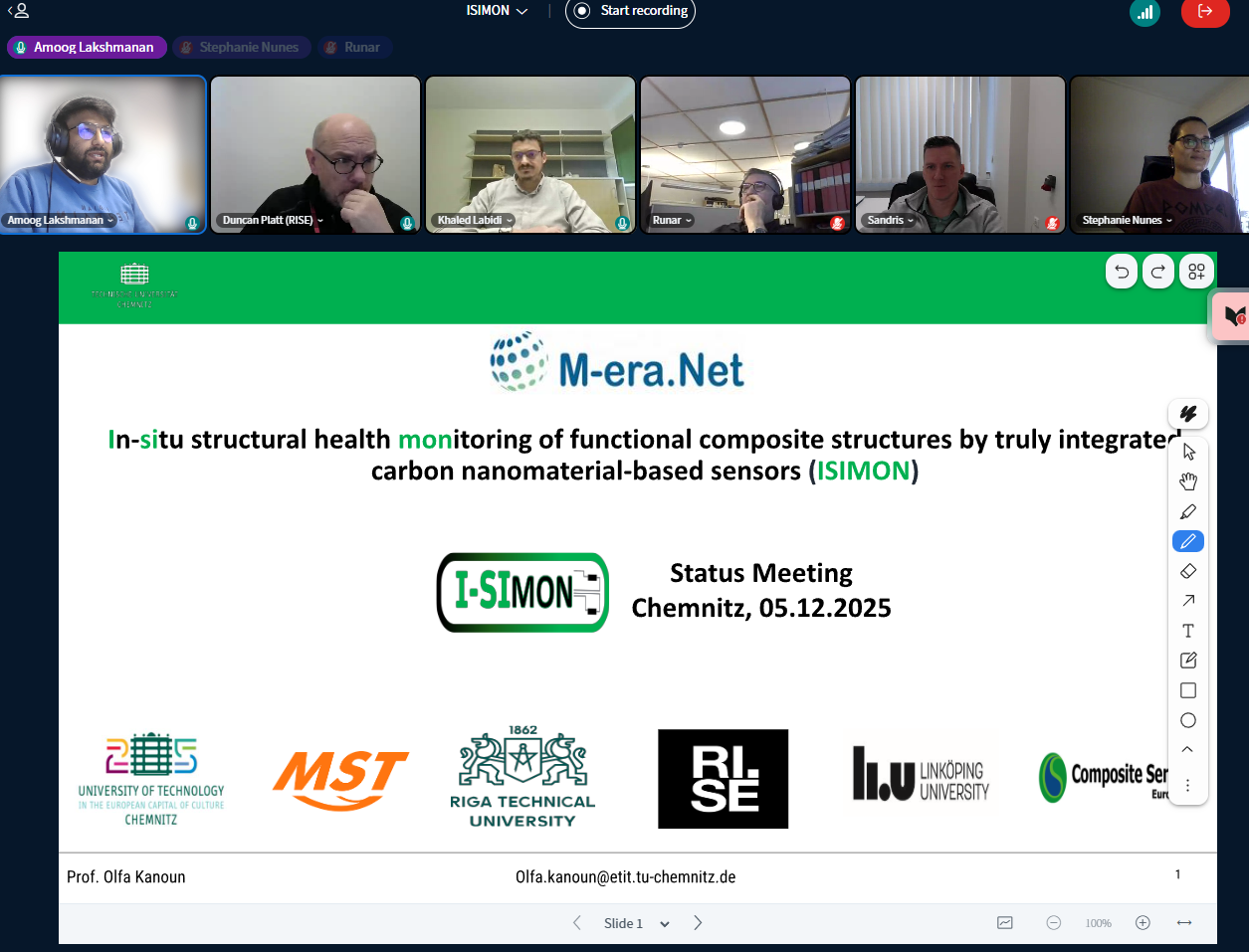
Task: Open the red side notification tab
Action: click(x=1232, y=316)
